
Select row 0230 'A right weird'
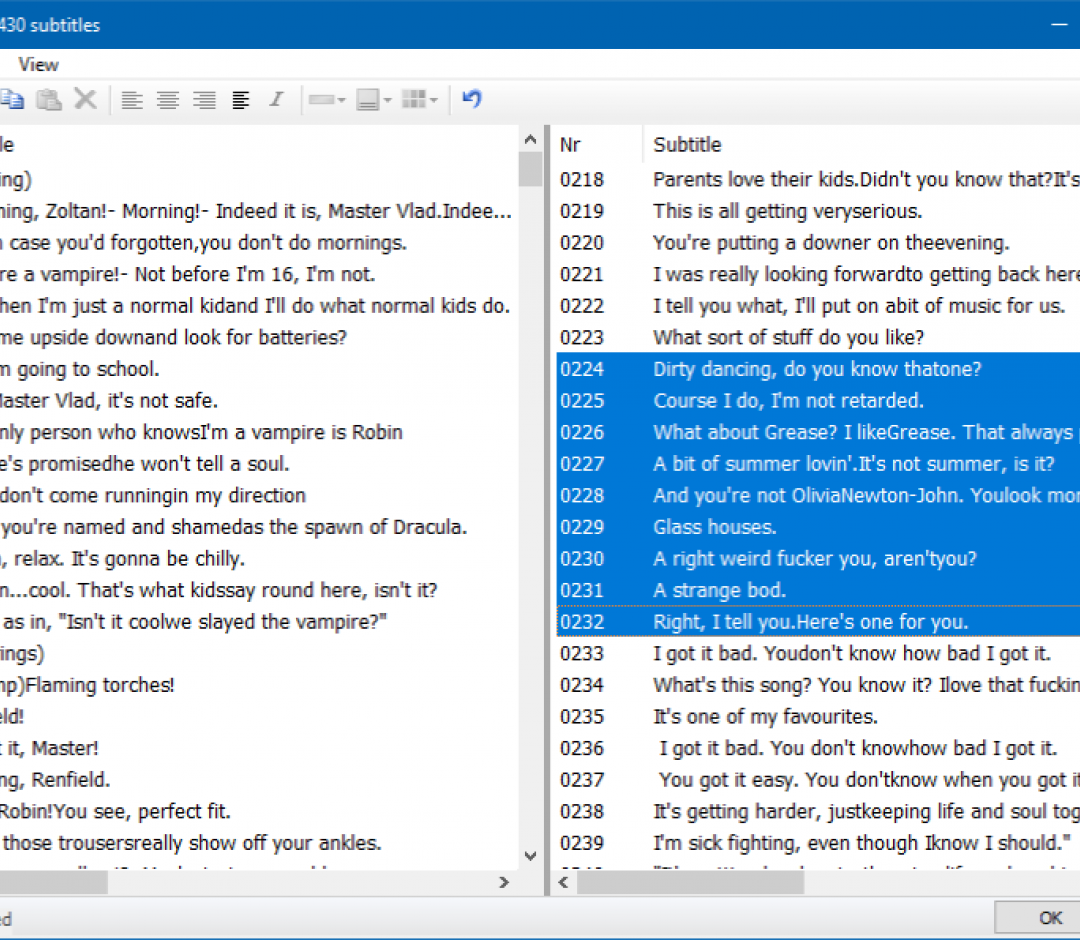click(x=818, y=559)
